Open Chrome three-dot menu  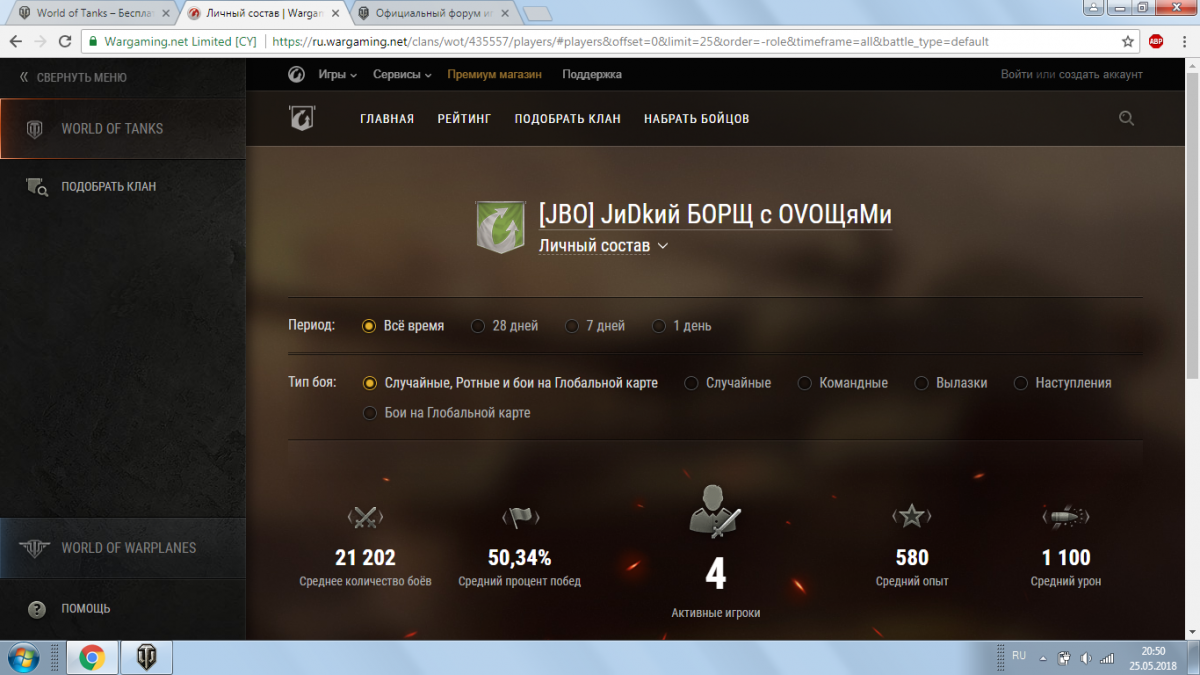tap(1183, 42)
